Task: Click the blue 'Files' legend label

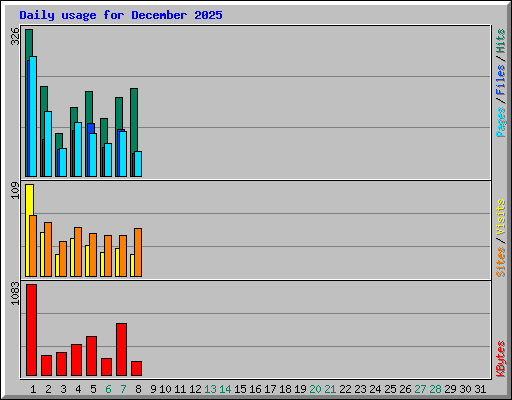Action: (501, 80)
